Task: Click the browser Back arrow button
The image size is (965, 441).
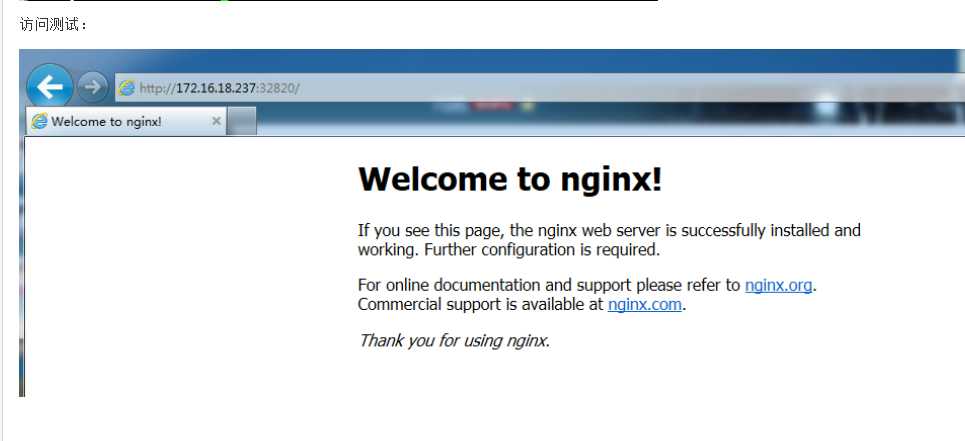Action: pyautogui.click(x=50, y=87)
